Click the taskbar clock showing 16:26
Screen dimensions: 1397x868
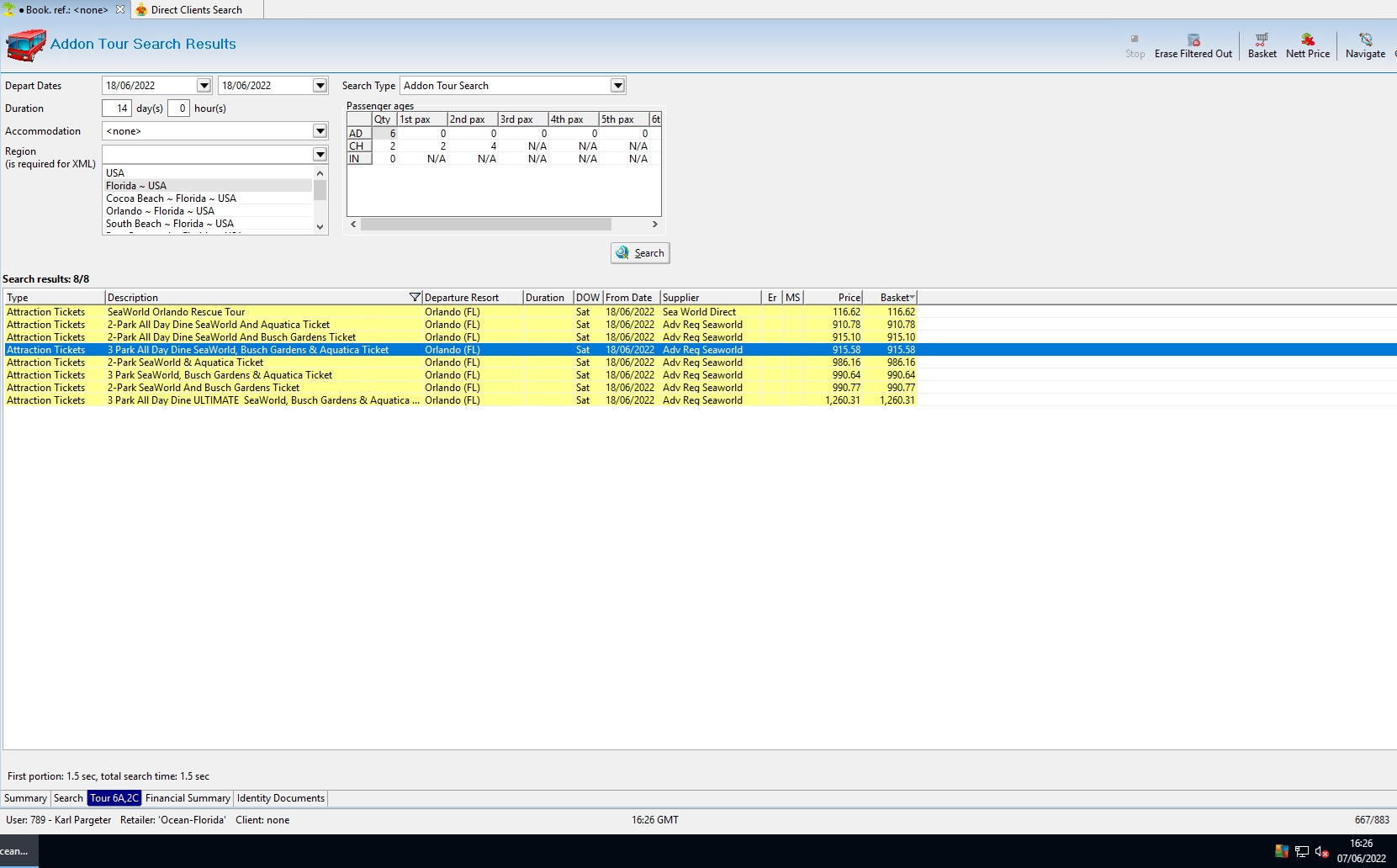coord(1361,844)
